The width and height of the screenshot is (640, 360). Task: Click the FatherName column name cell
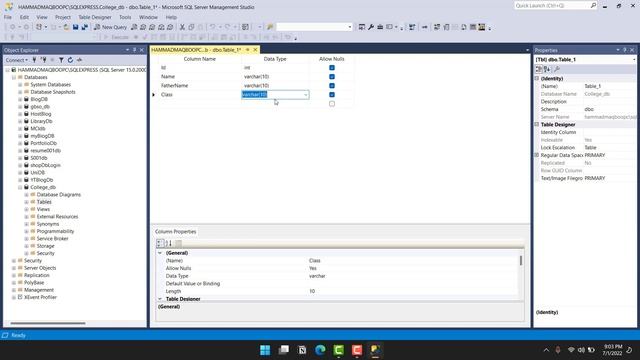[200, 86]
